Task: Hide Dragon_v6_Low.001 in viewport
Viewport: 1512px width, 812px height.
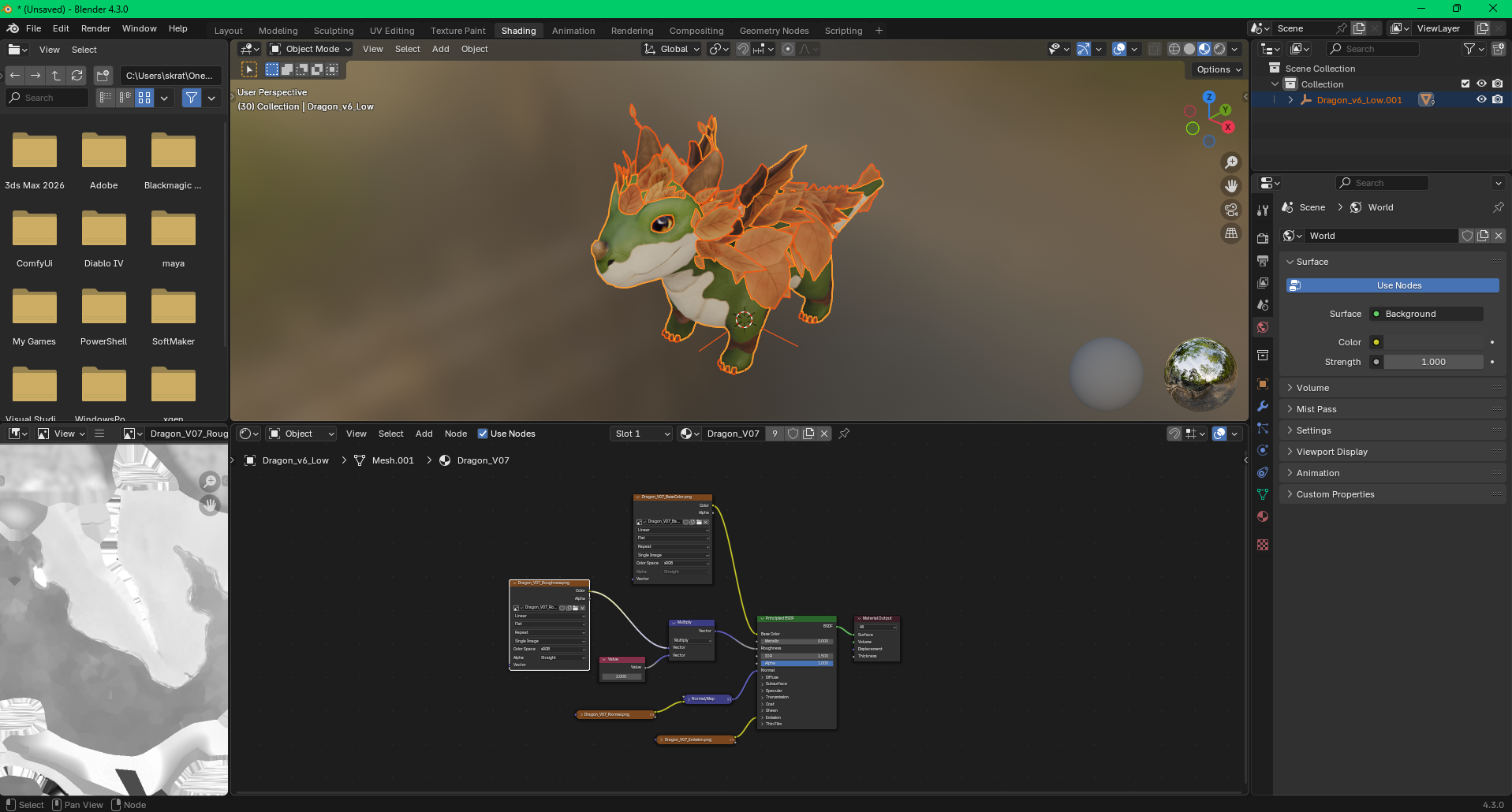Action: [x=1481, y=99]
